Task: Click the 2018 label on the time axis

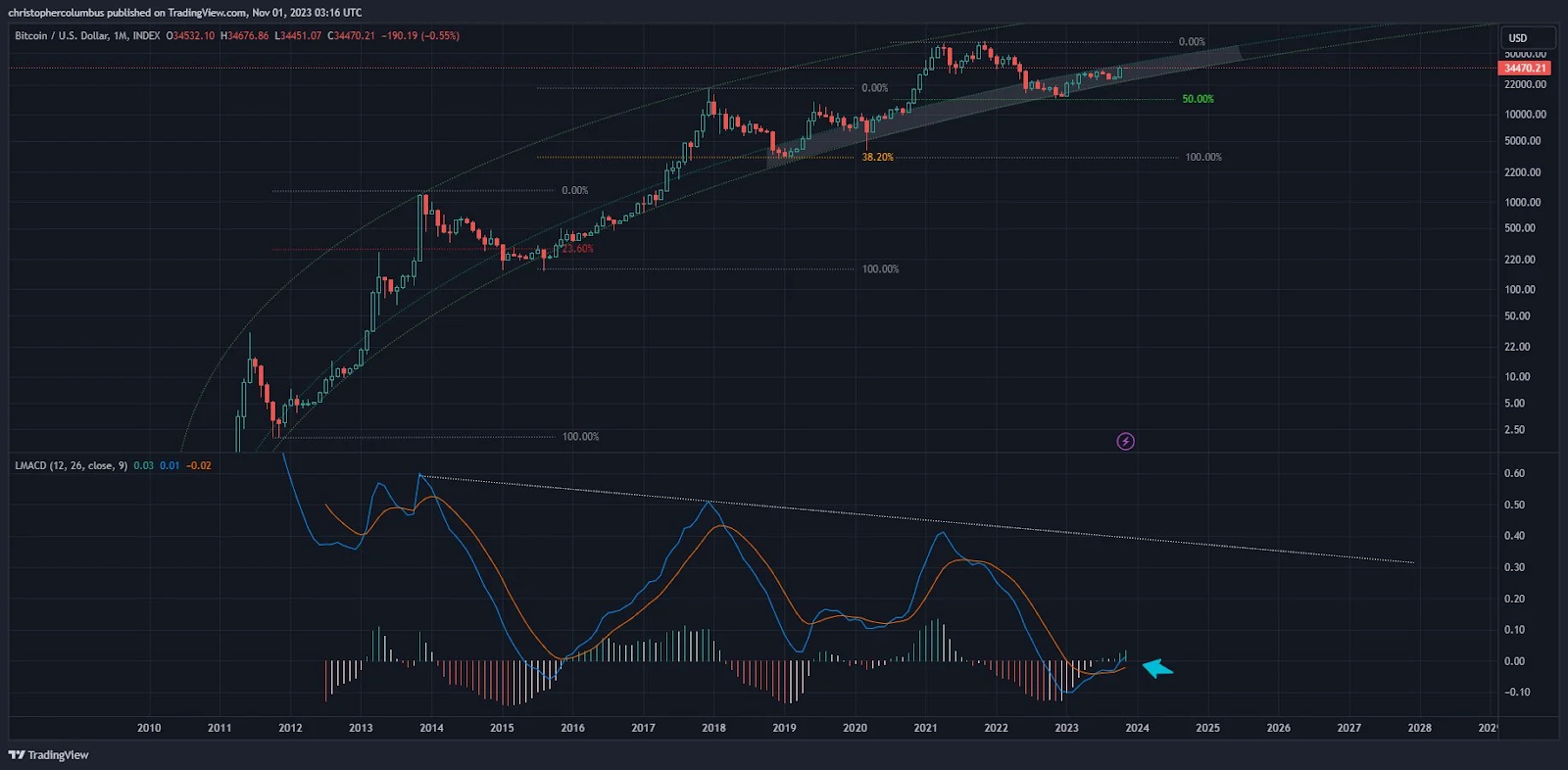Action: tap(713, 728)
